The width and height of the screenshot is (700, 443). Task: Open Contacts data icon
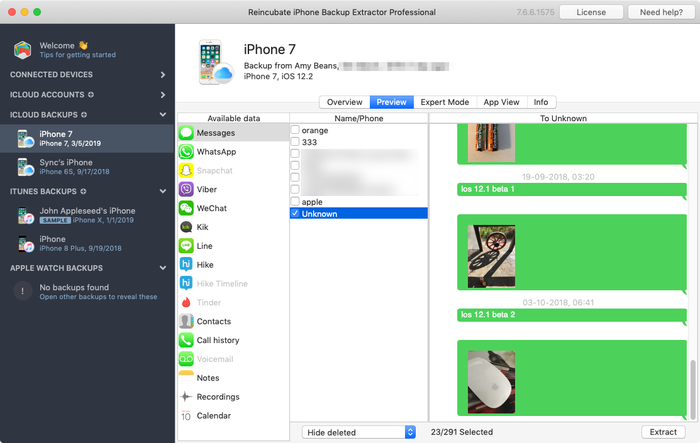[x=186, y=321]
